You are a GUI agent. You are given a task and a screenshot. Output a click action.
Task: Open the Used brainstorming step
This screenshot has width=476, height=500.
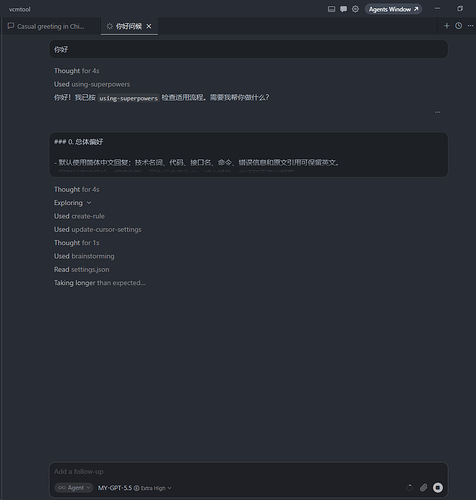[84, 256]
